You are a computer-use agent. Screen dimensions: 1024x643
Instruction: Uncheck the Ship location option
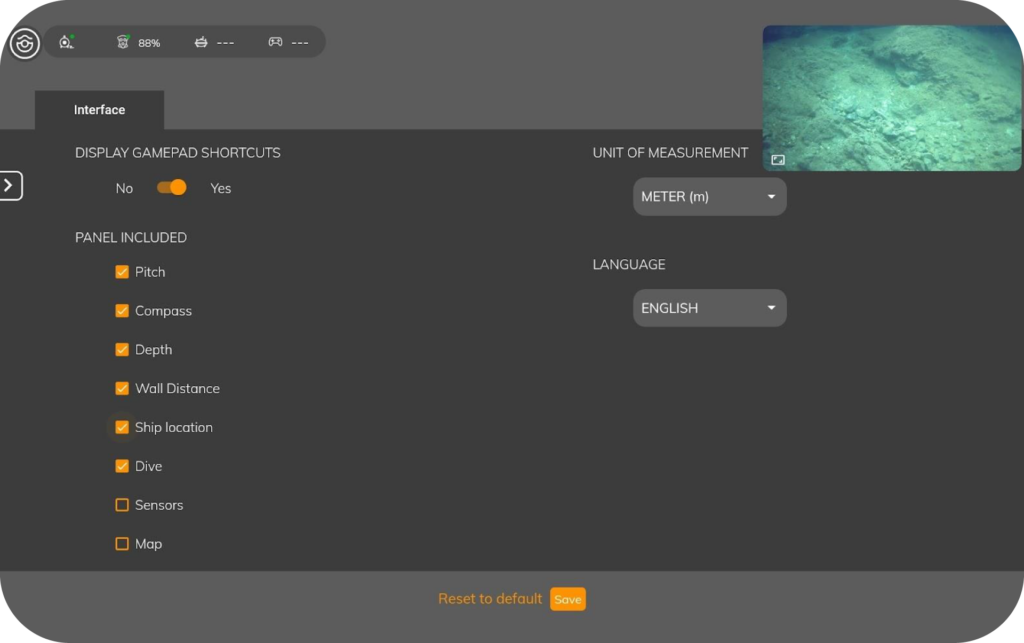[122, 427]
